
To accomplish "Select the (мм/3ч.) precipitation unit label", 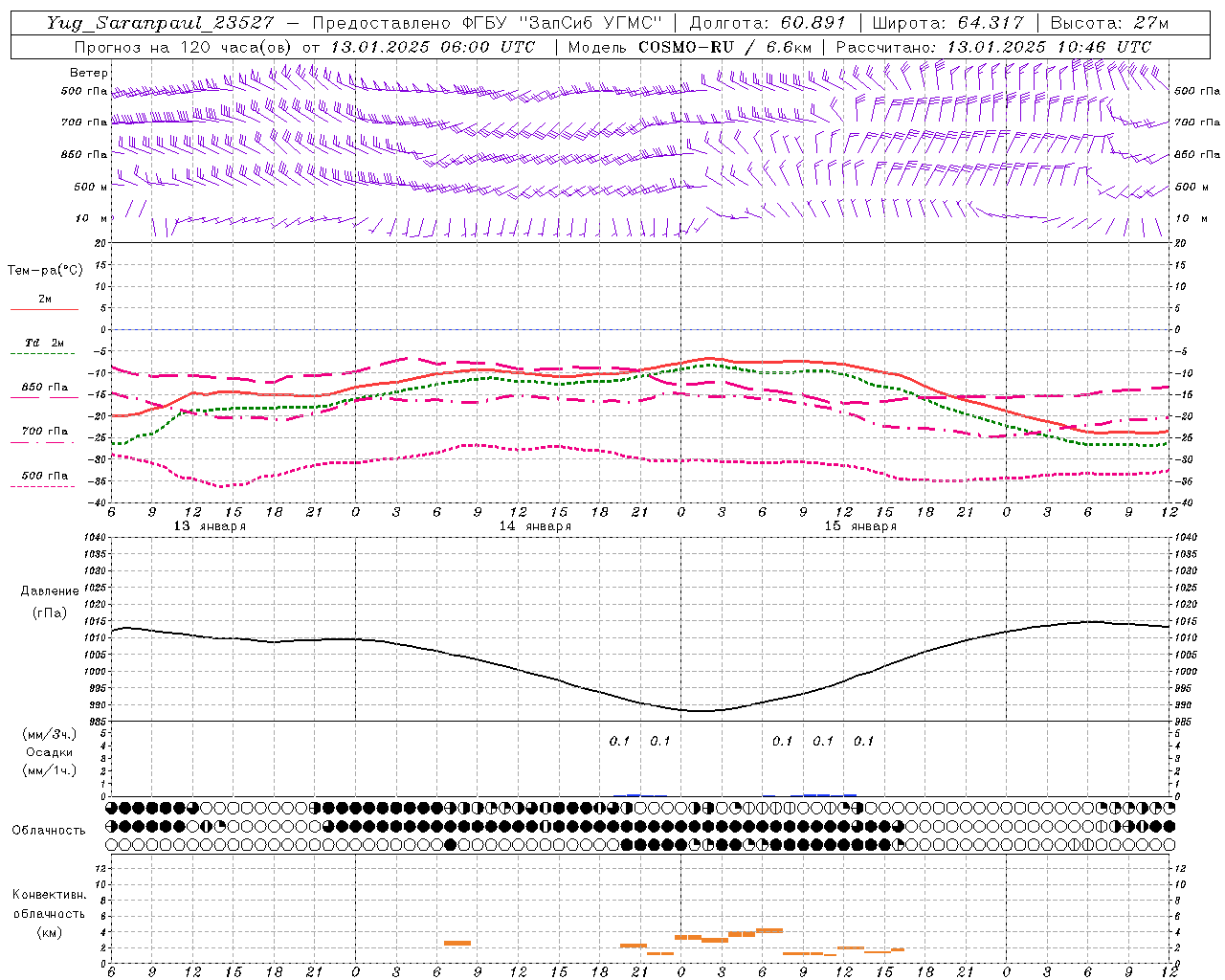I will coord(50,734).
